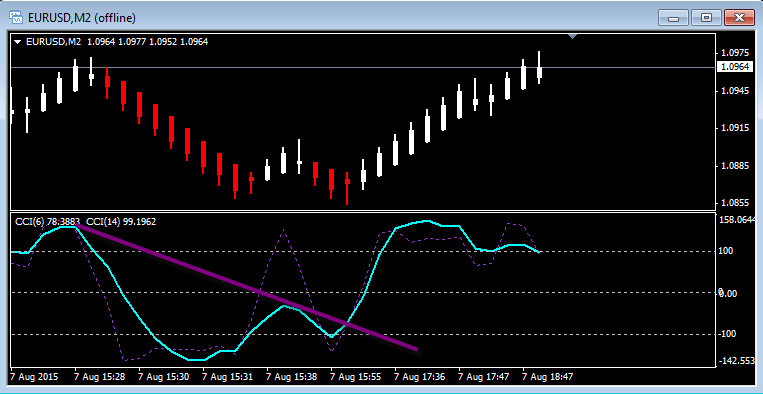
Task: Click the EURUSD chart window icon
Action: 17,18
